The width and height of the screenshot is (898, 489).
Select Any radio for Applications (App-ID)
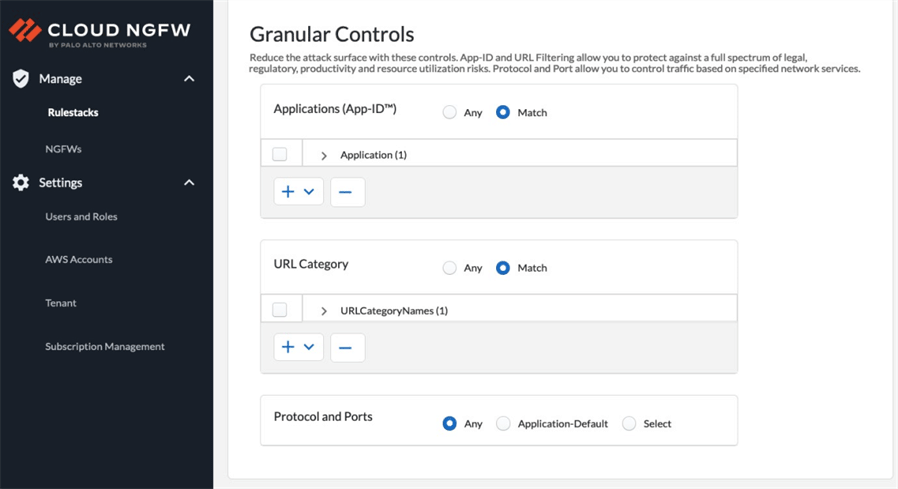pyautogui.click(x=450, y=113)
